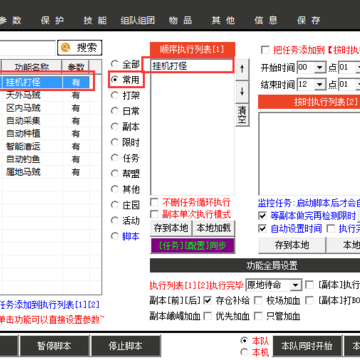This screenshot has height=360, width=360.
Task: Click the 搜索 search button
Action: pyautogui.click(x=79, y=48)
